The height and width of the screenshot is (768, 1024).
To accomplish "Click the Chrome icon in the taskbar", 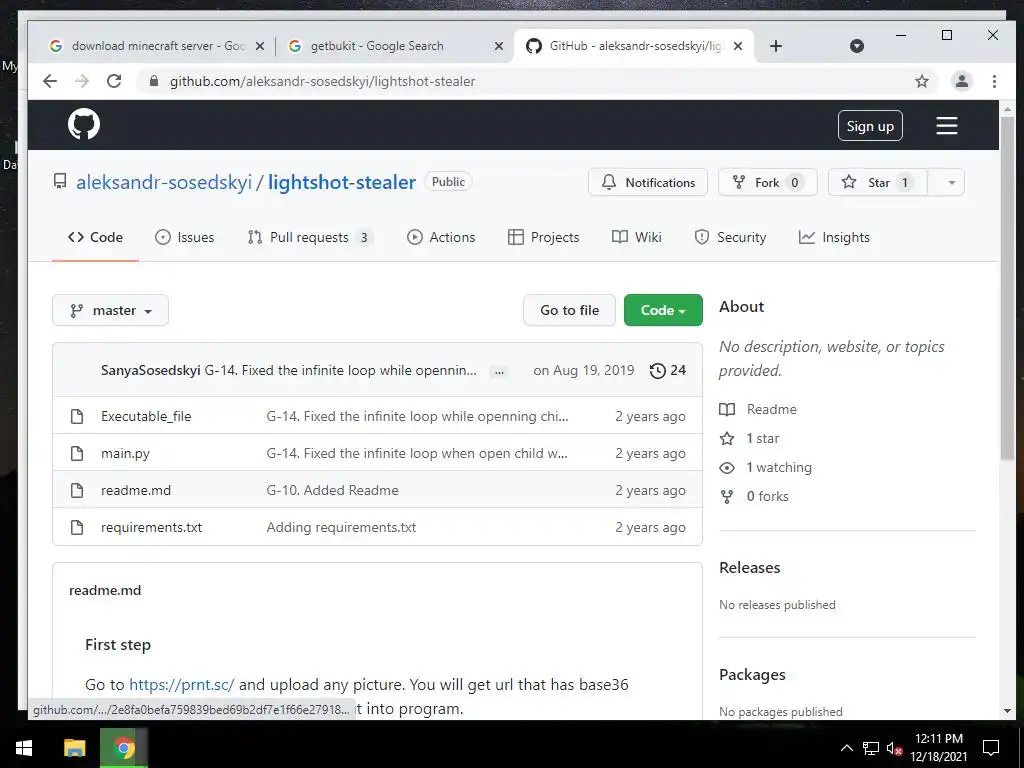I will 124,748.
